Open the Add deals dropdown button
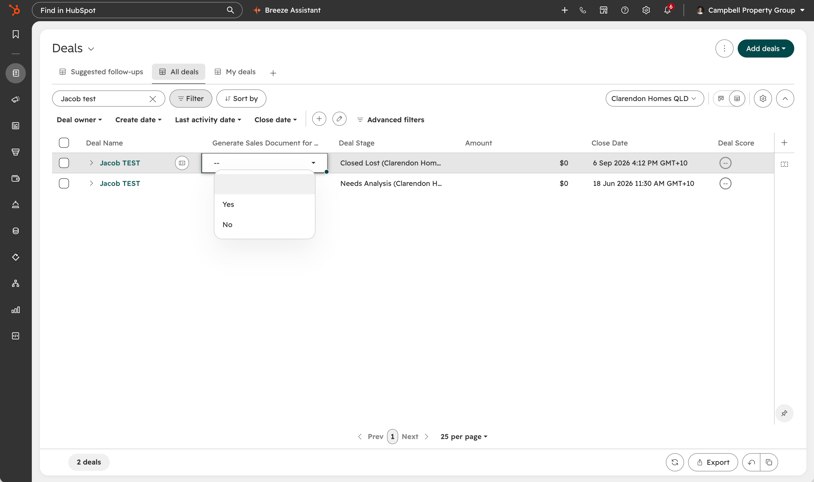 (x=765, y=48)
